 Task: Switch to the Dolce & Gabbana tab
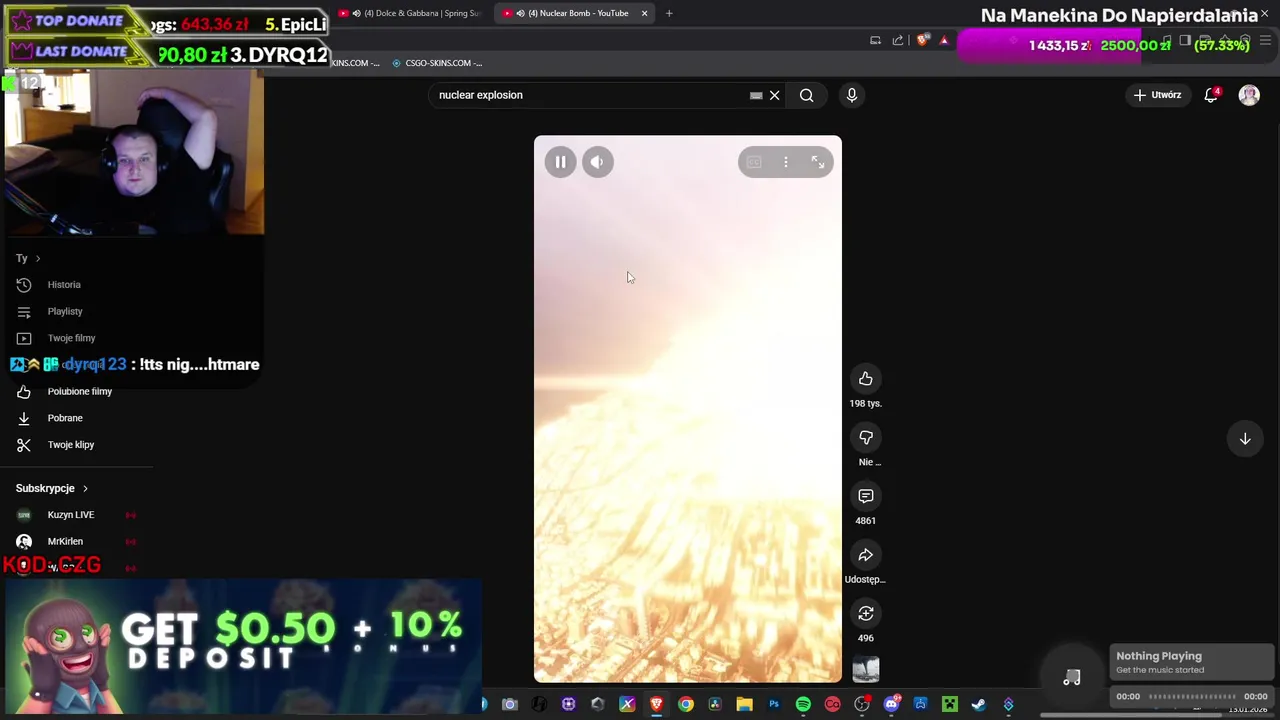(412, 13)
